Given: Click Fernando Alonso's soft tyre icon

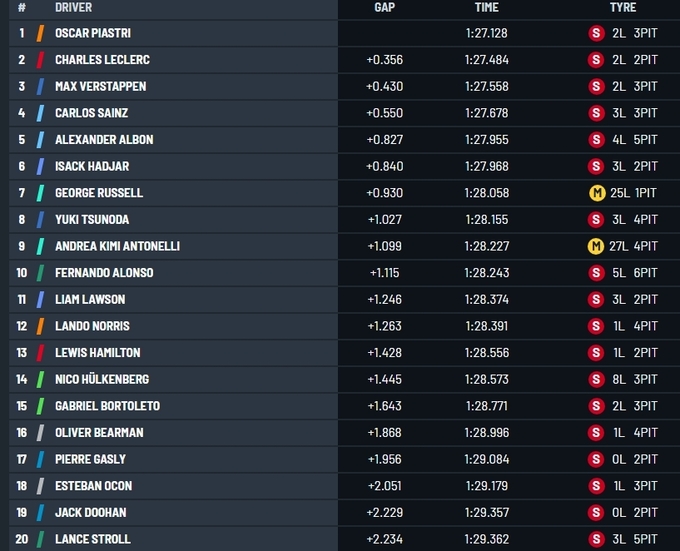Looking at the screenshot, I should pyautogui.click(x=596, y=273).
